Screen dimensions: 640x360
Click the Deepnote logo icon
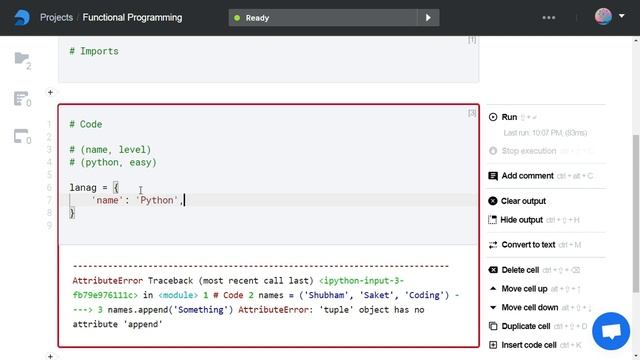click(22, 18)
